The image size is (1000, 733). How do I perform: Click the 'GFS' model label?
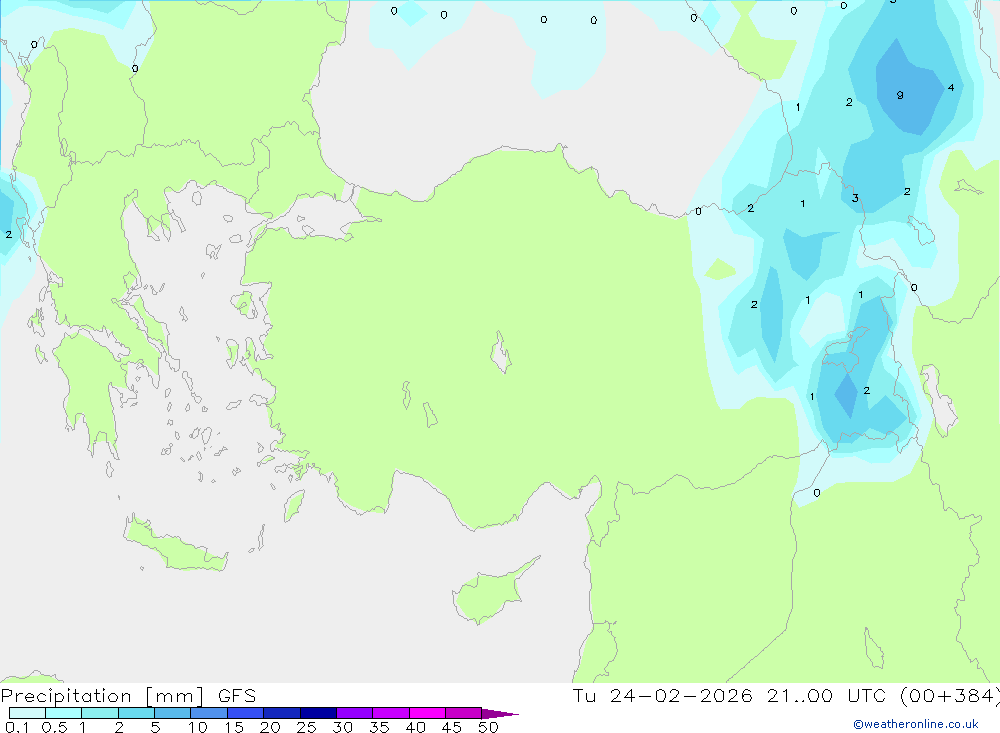click(237, 696)
